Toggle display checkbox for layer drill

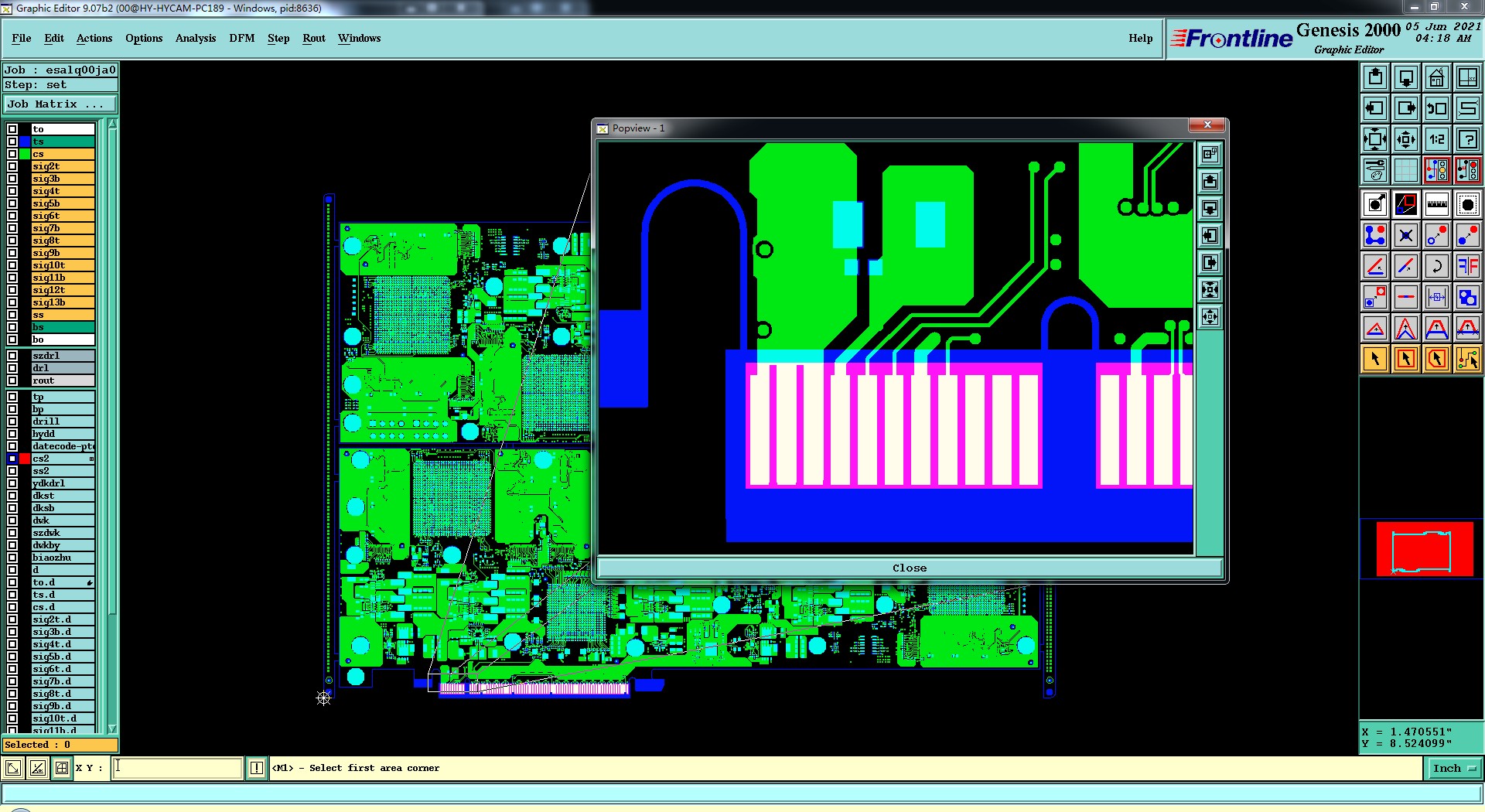tap(12, 421)
